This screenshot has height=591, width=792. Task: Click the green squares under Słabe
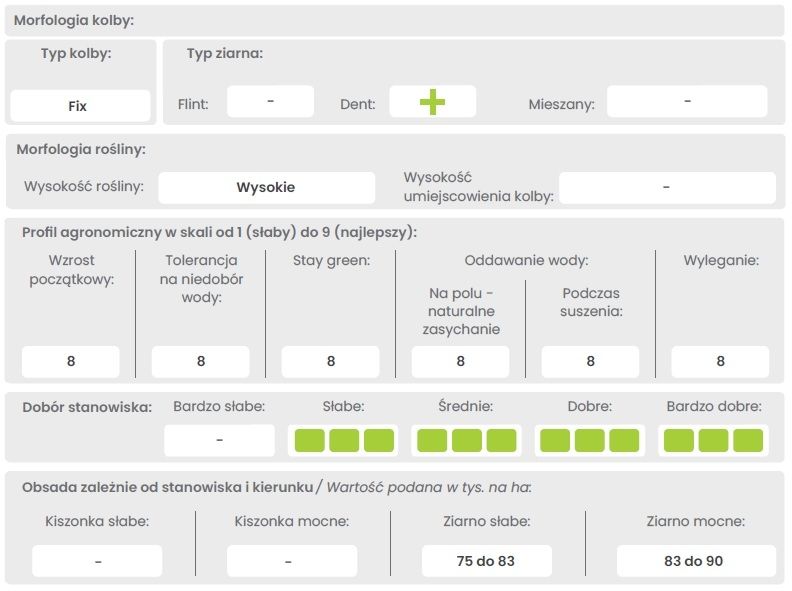click(344, 440)
